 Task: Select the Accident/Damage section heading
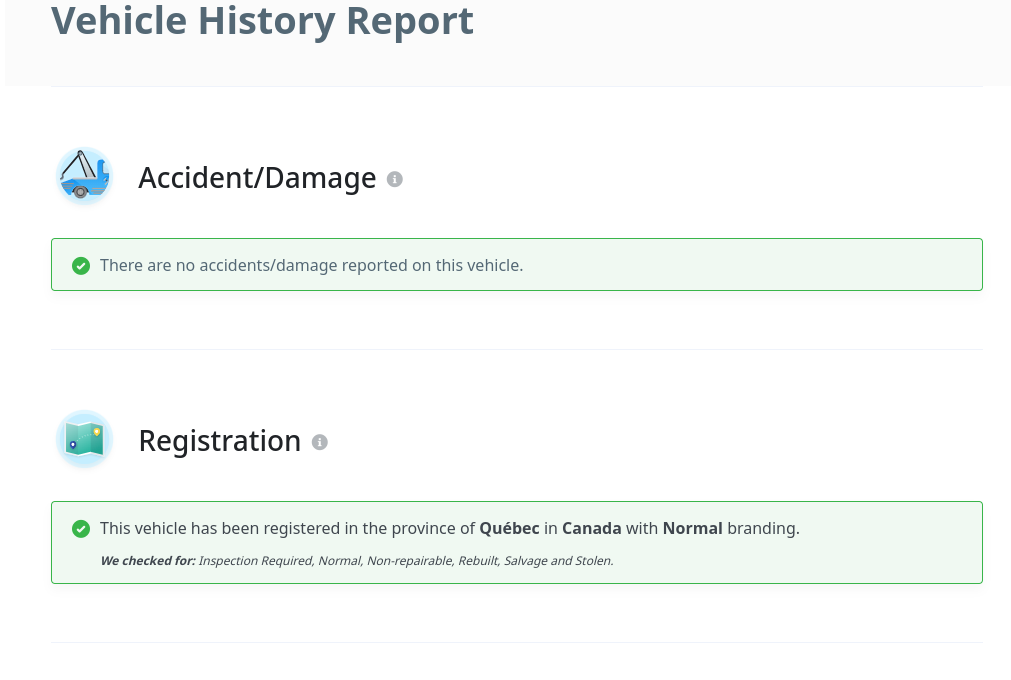(257, 178)
